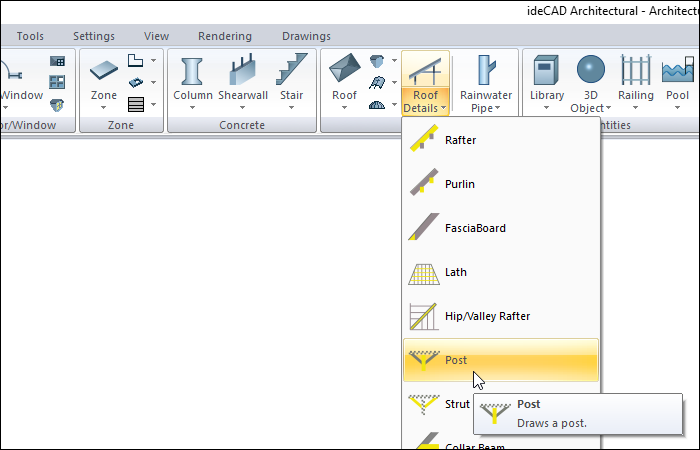Expand the Library dropdown
The width and height of the screenshot is (700, 450).
click(x=547, y=107)
